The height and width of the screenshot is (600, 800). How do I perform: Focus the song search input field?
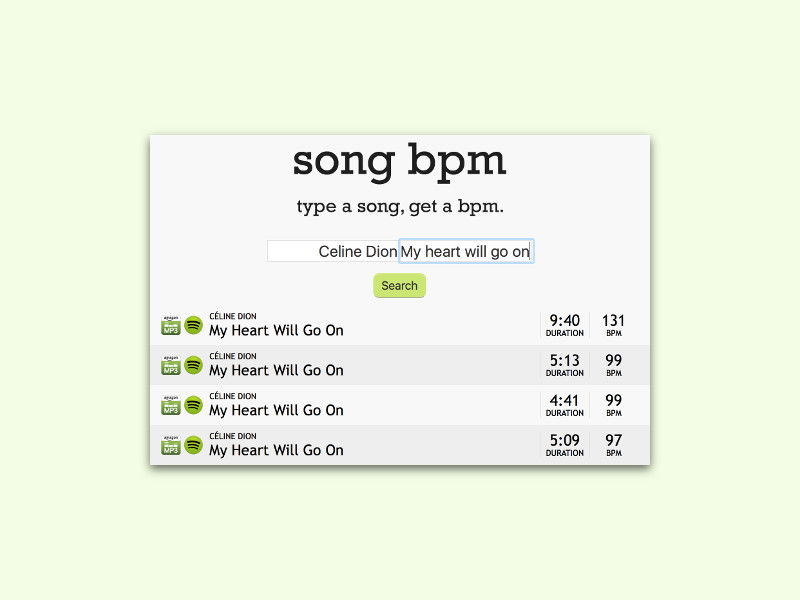[x=401, y=251]
